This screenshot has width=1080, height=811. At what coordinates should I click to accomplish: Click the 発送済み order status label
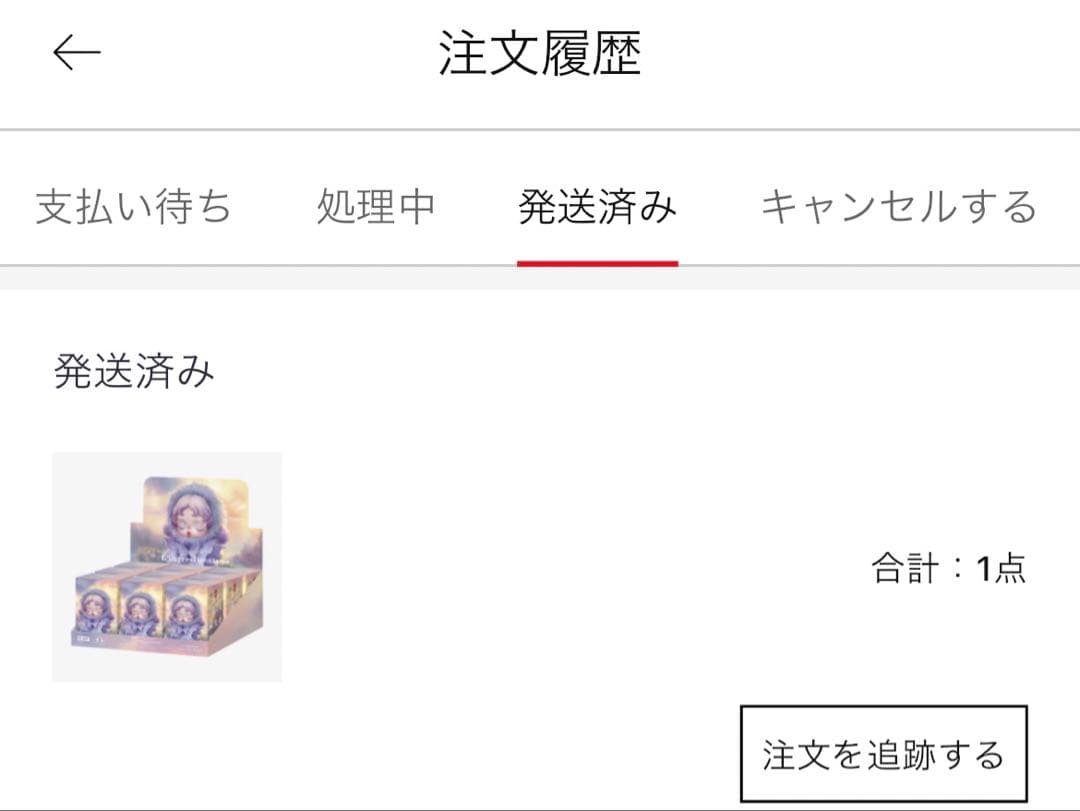134,371
